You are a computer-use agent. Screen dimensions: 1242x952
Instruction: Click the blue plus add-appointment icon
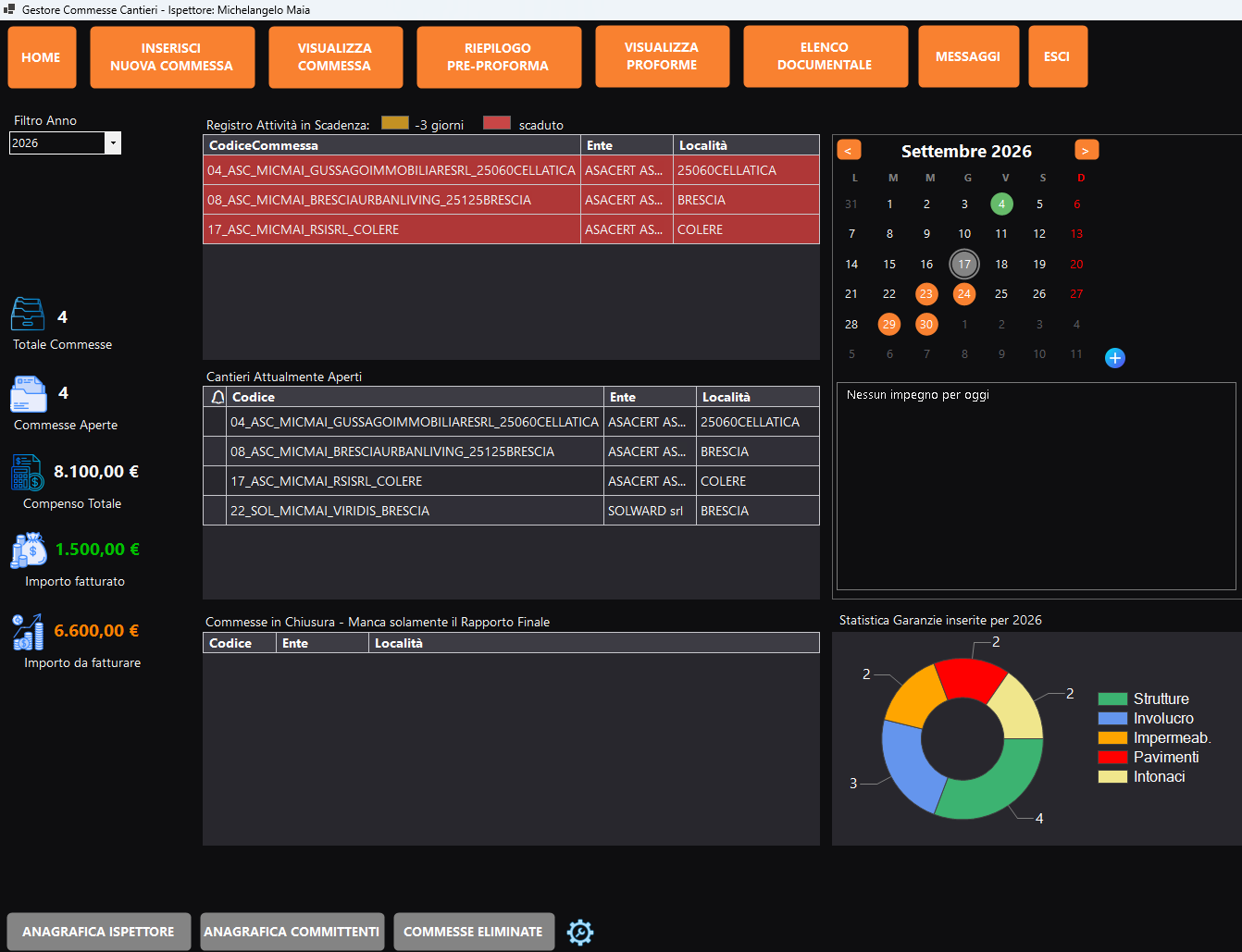coord(1115,357)
